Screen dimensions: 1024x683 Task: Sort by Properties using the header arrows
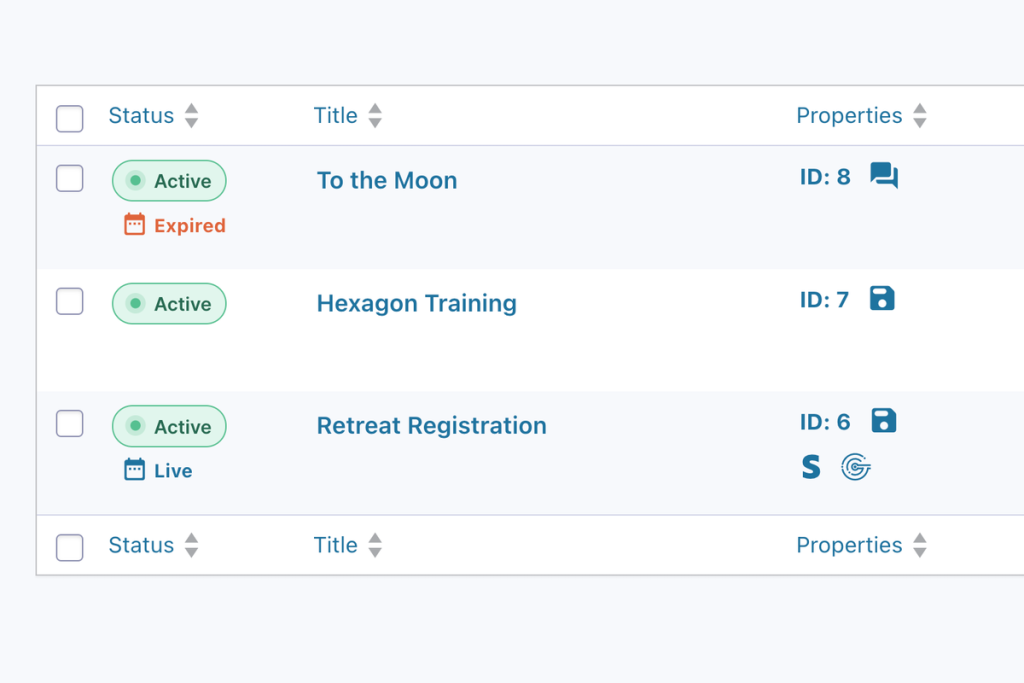coord(919,116)
